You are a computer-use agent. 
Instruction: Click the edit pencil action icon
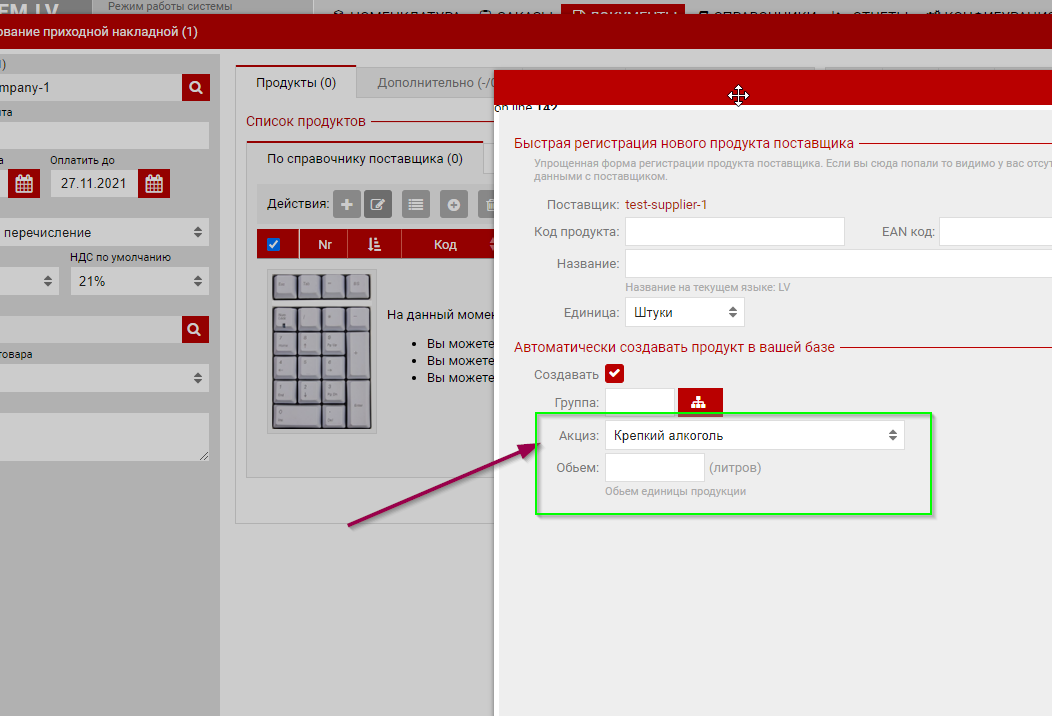click(378, 204)
